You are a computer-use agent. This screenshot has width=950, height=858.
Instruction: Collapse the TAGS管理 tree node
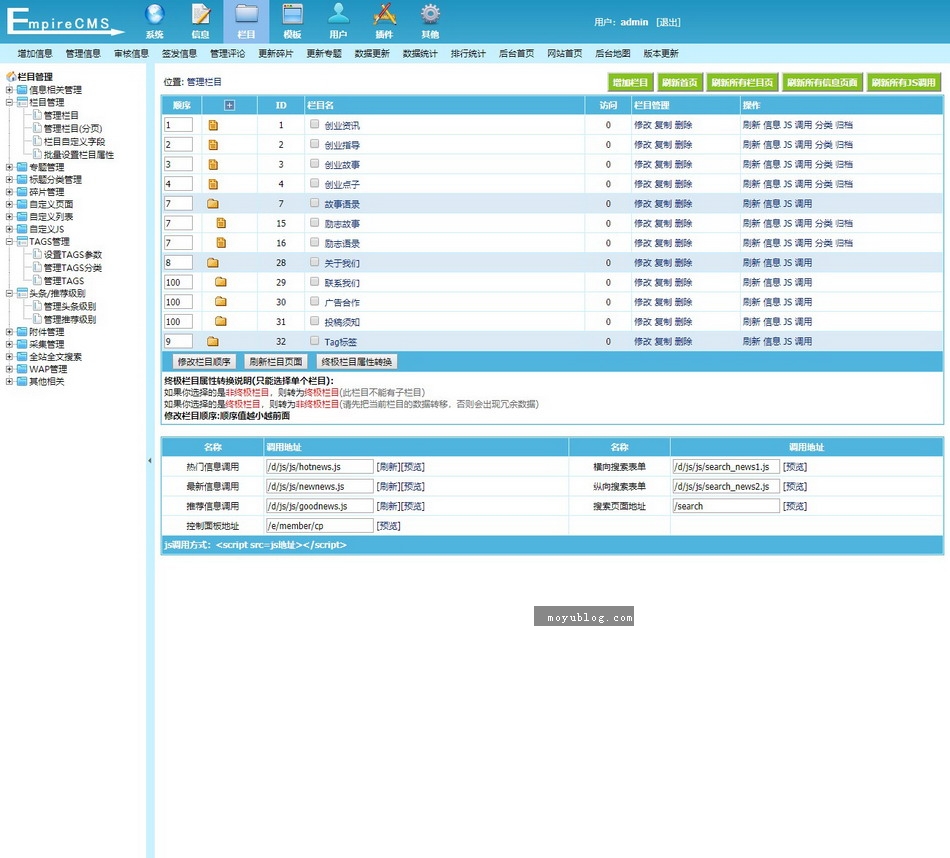pyautogui.click(x=9, y=241)
